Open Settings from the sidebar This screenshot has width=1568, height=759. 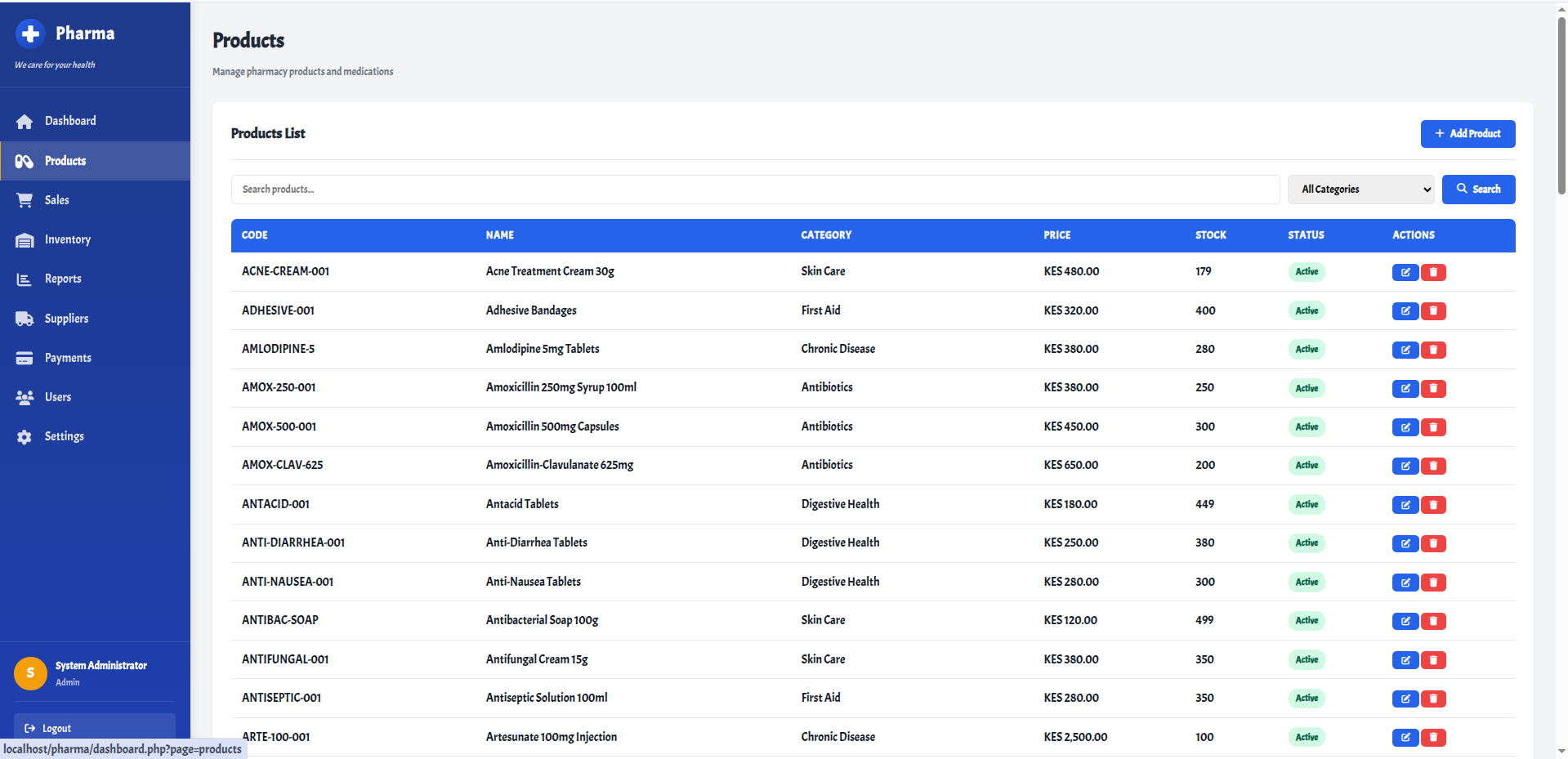pyautogui.click(x=64, y=436)
